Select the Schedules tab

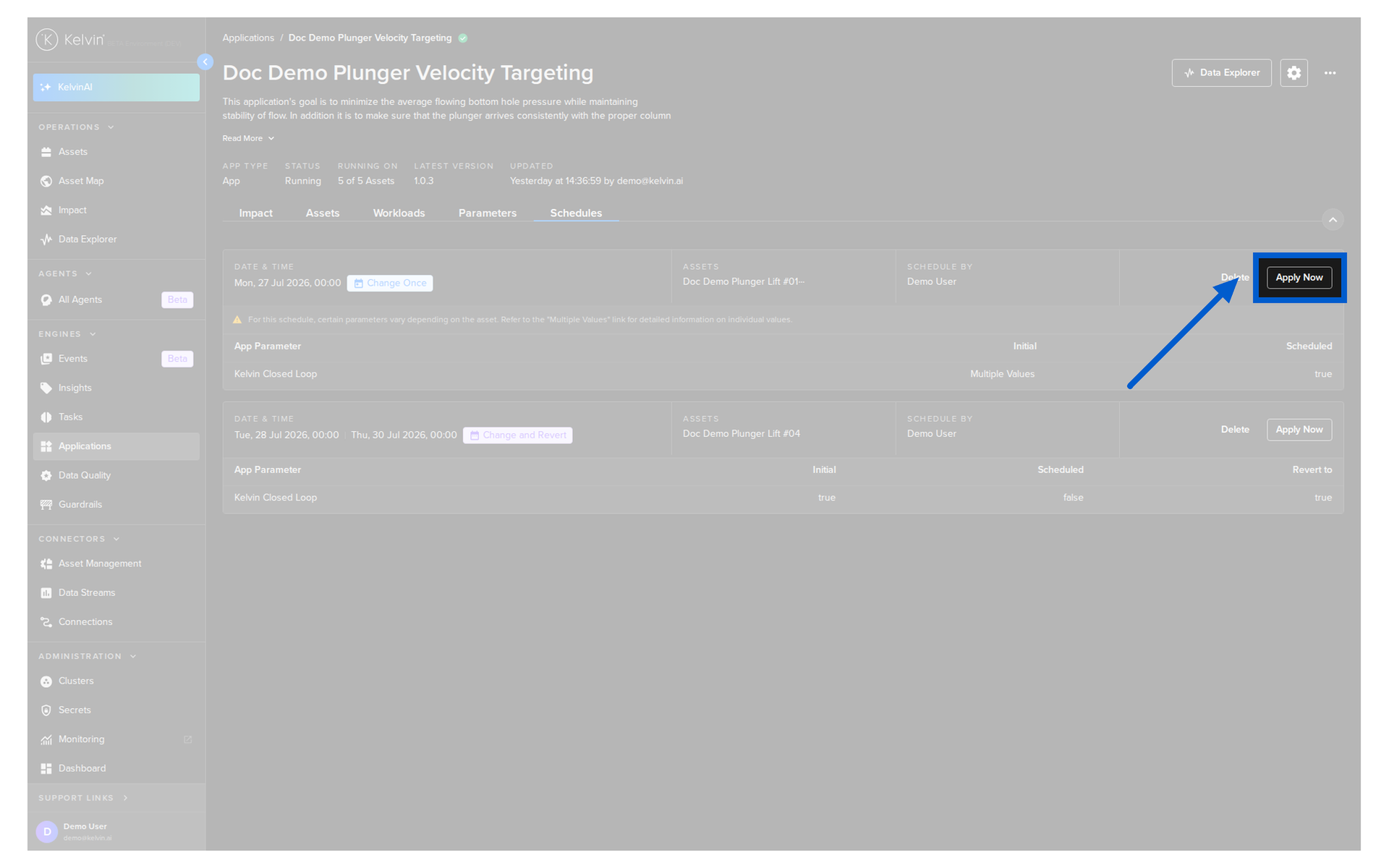click(x=576, y=213)
